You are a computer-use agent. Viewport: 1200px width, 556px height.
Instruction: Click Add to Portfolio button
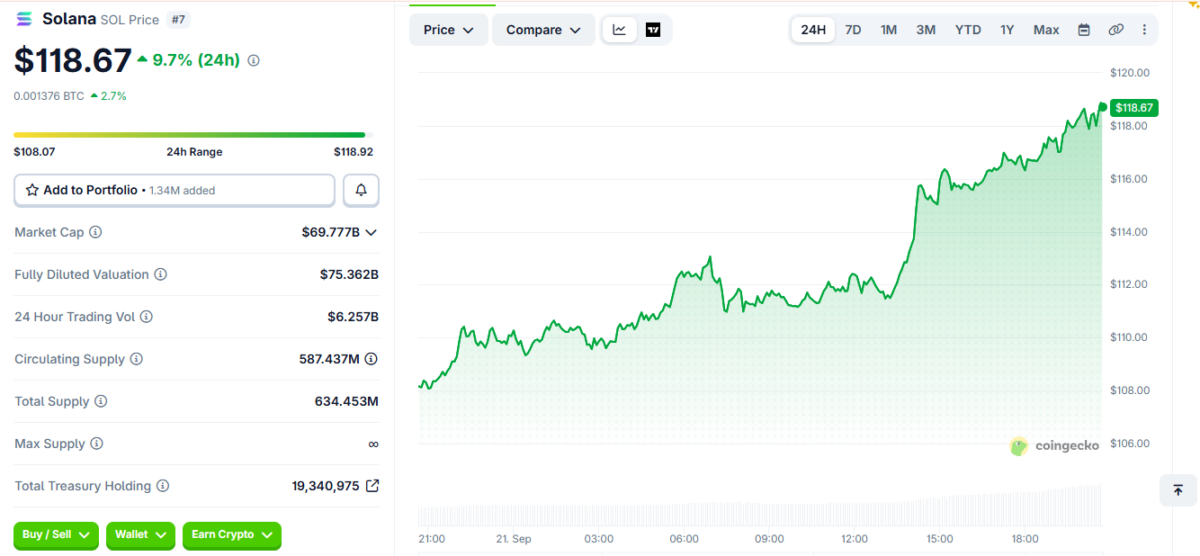pyautogui.click(x=175, y=190)
